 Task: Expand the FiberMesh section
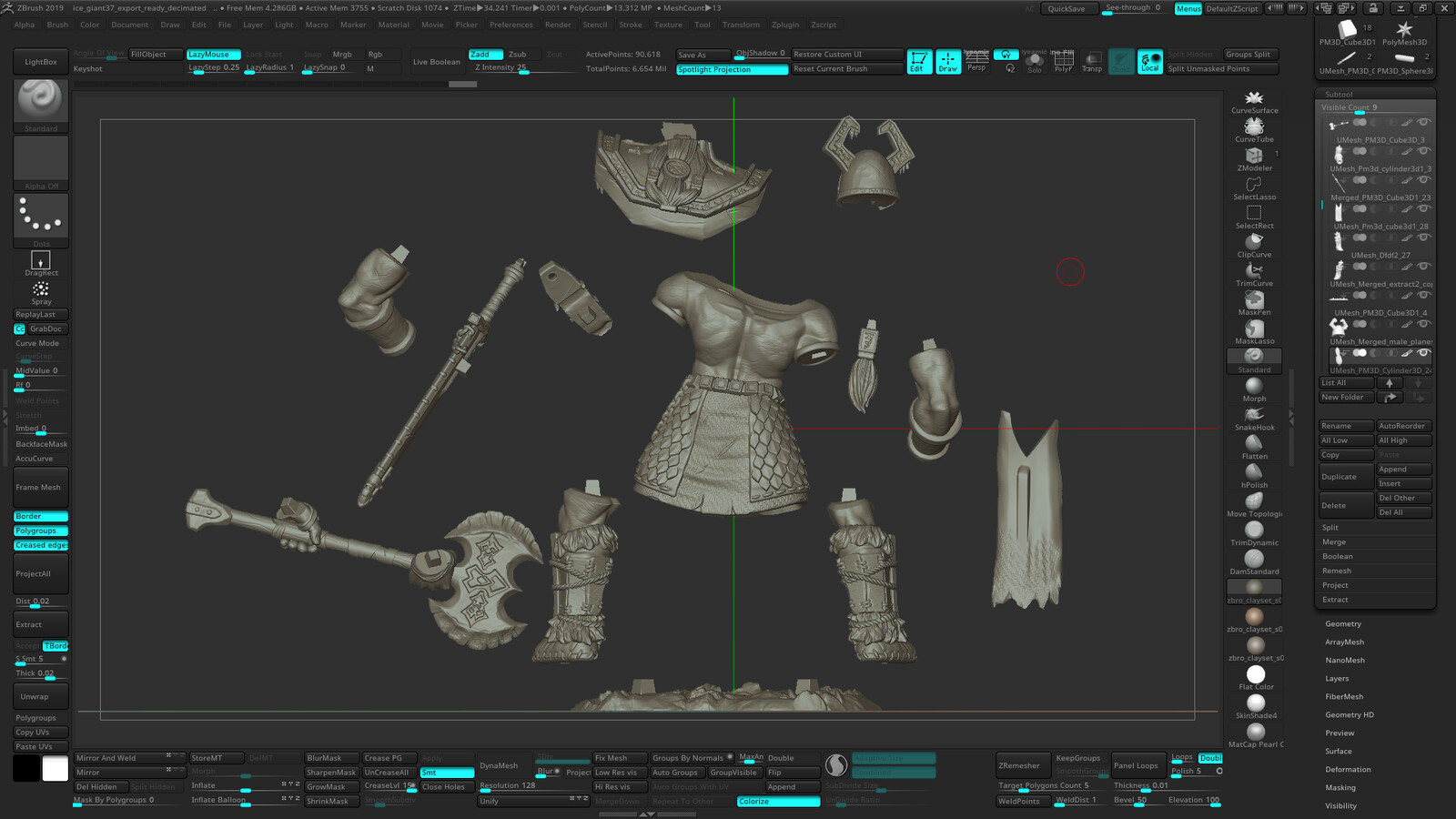[1344, 697]
